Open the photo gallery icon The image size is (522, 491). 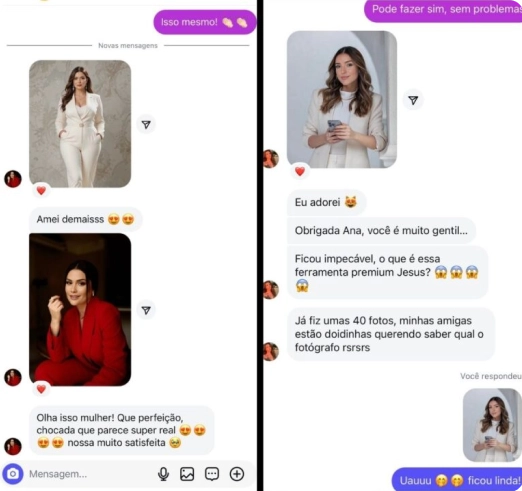187,474
